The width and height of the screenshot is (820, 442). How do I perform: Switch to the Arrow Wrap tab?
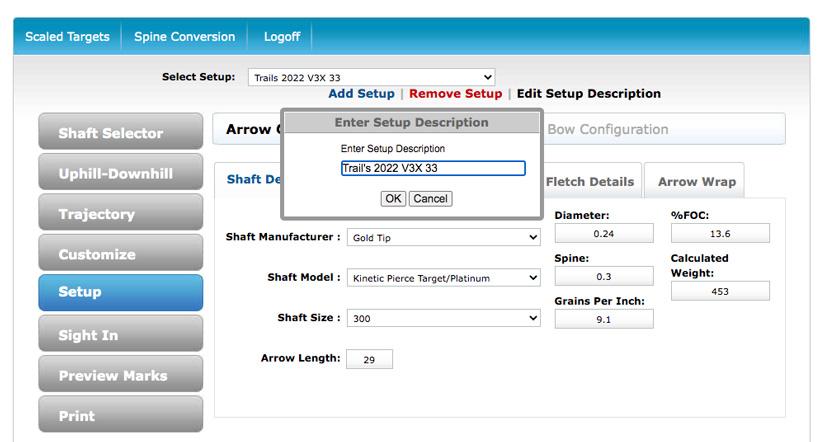click(696, 182)
